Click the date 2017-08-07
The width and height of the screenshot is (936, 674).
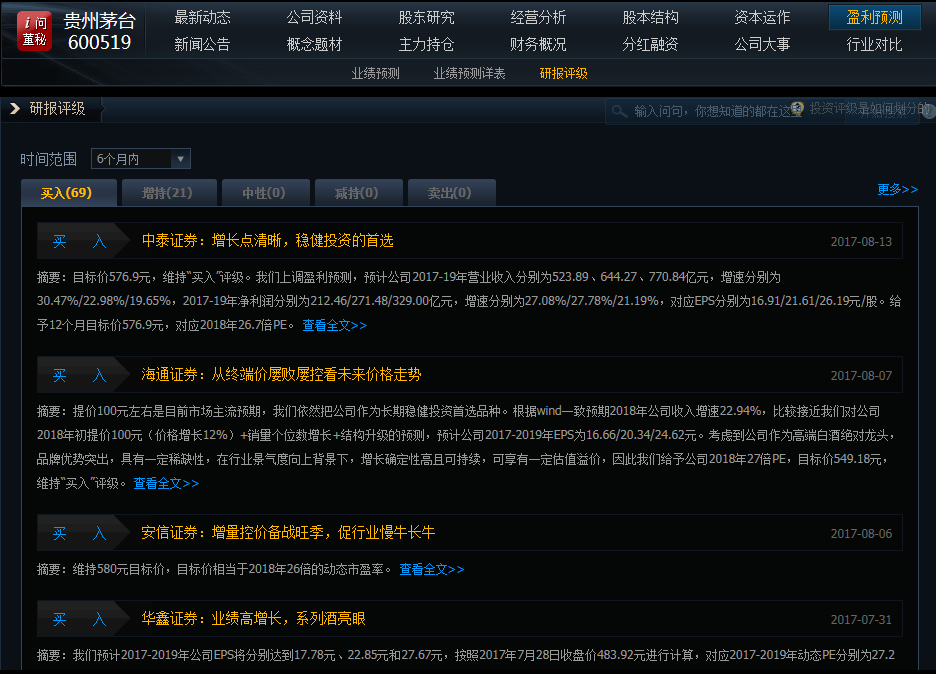click(x=861, y=376)
